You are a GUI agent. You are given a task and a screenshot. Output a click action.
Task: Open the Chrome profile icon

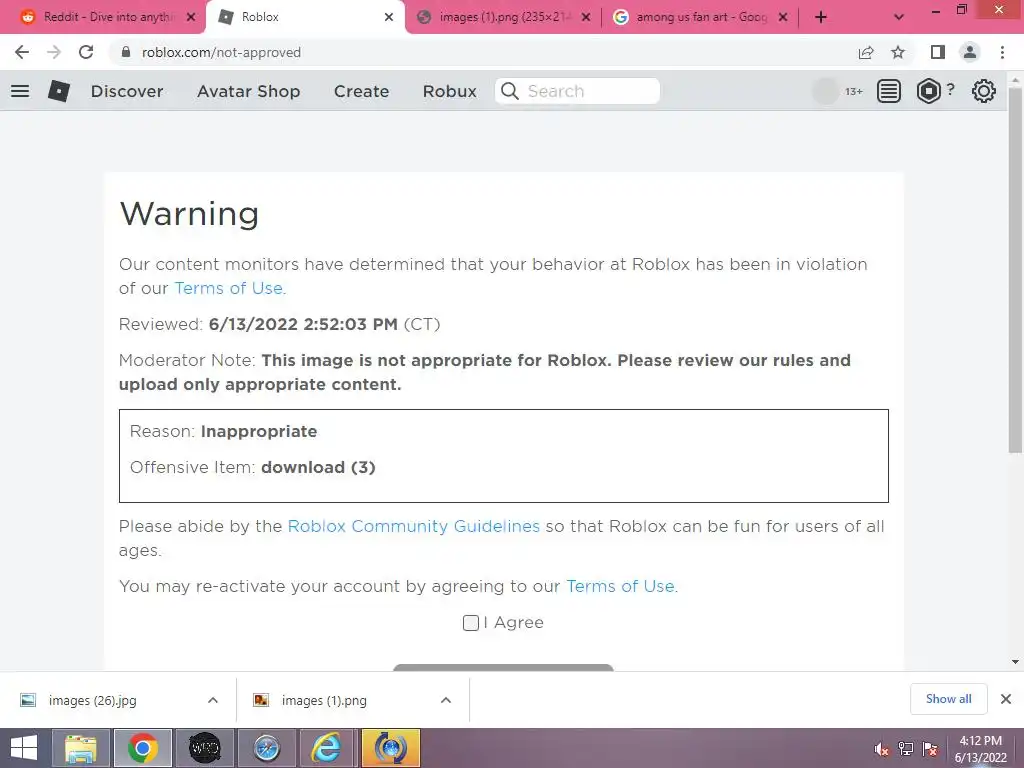pos(970,52)
